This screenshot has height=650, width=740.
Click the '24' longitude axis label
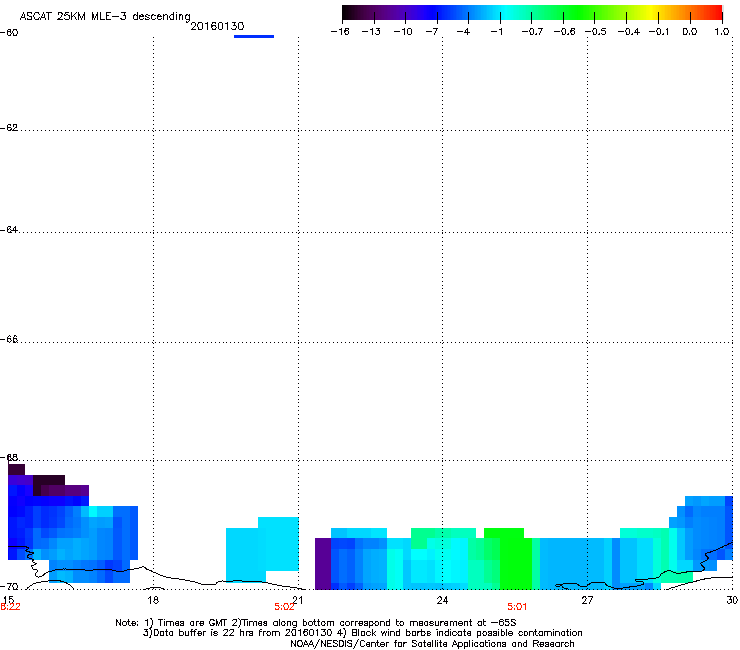[442, 600]
